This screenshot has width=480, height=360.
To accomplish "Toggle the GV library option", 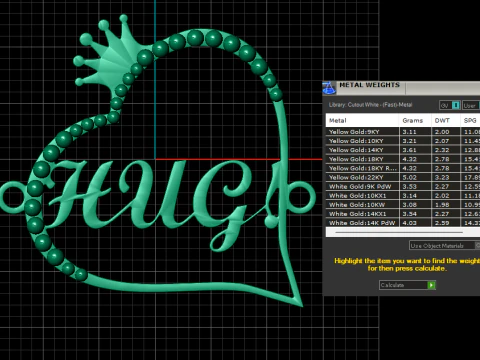I will 450,105.
